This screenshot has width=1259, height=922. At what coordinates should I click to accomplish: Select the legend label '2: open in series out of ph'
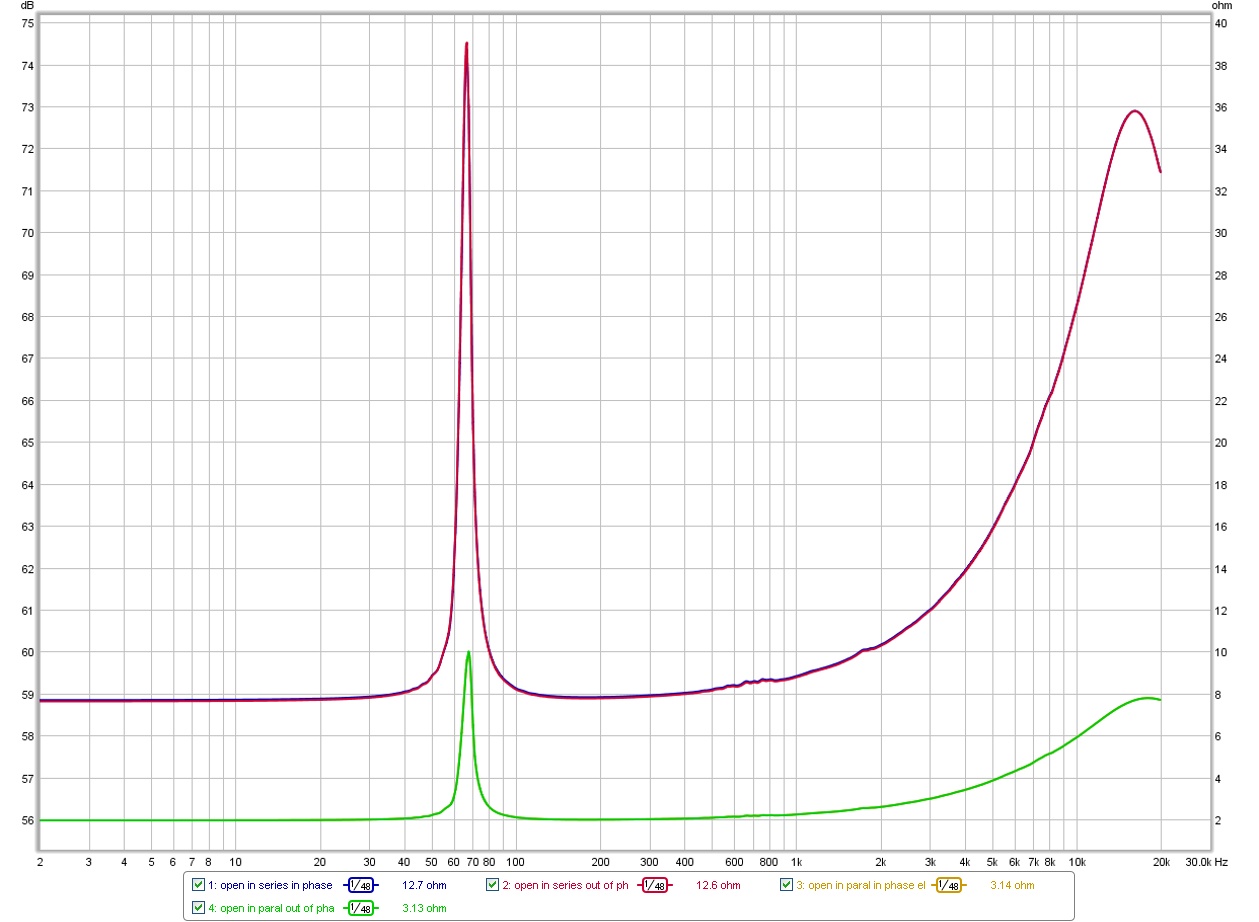[565, 885]
